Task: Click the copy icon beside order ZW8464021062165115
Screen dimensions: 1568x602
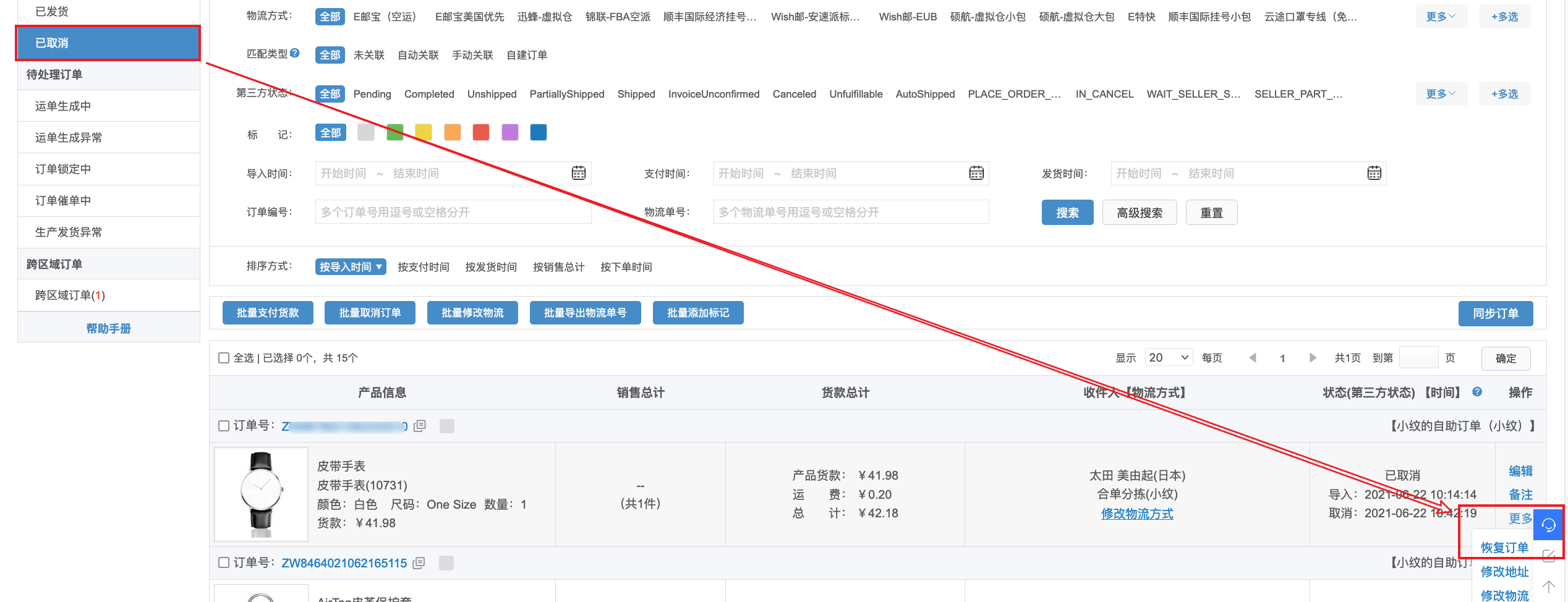Action: [x=420, y=563]
